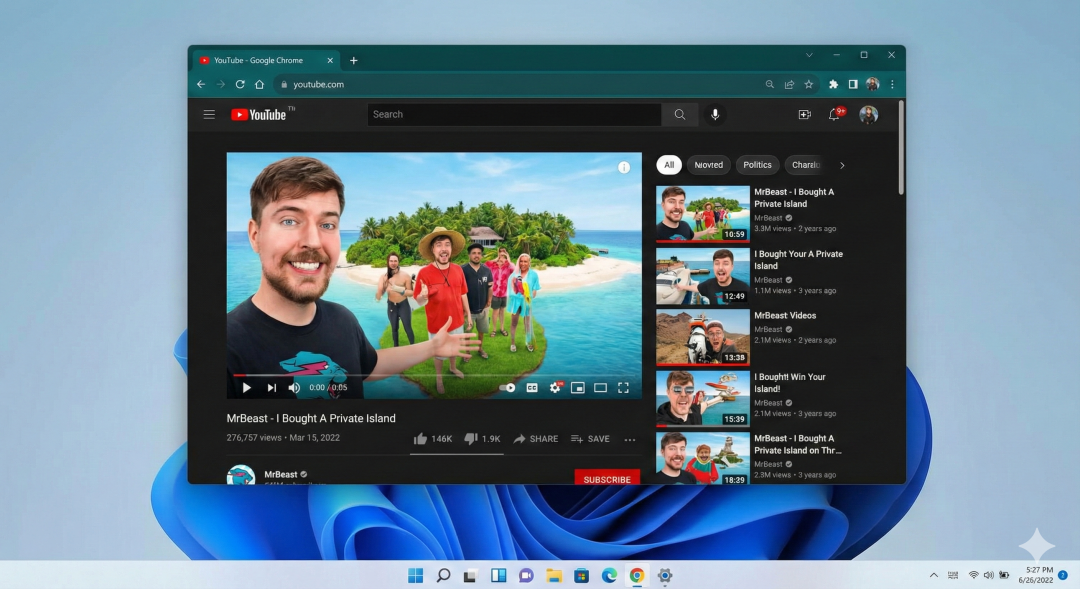Open the MrBeast channel name link

click(280, 474)
